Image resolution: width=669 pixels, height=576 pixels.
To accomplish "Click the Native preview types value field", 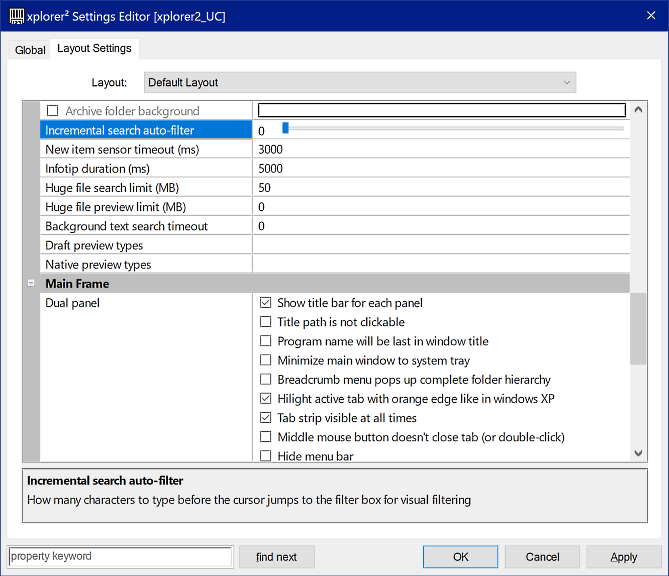I will 442,265.
